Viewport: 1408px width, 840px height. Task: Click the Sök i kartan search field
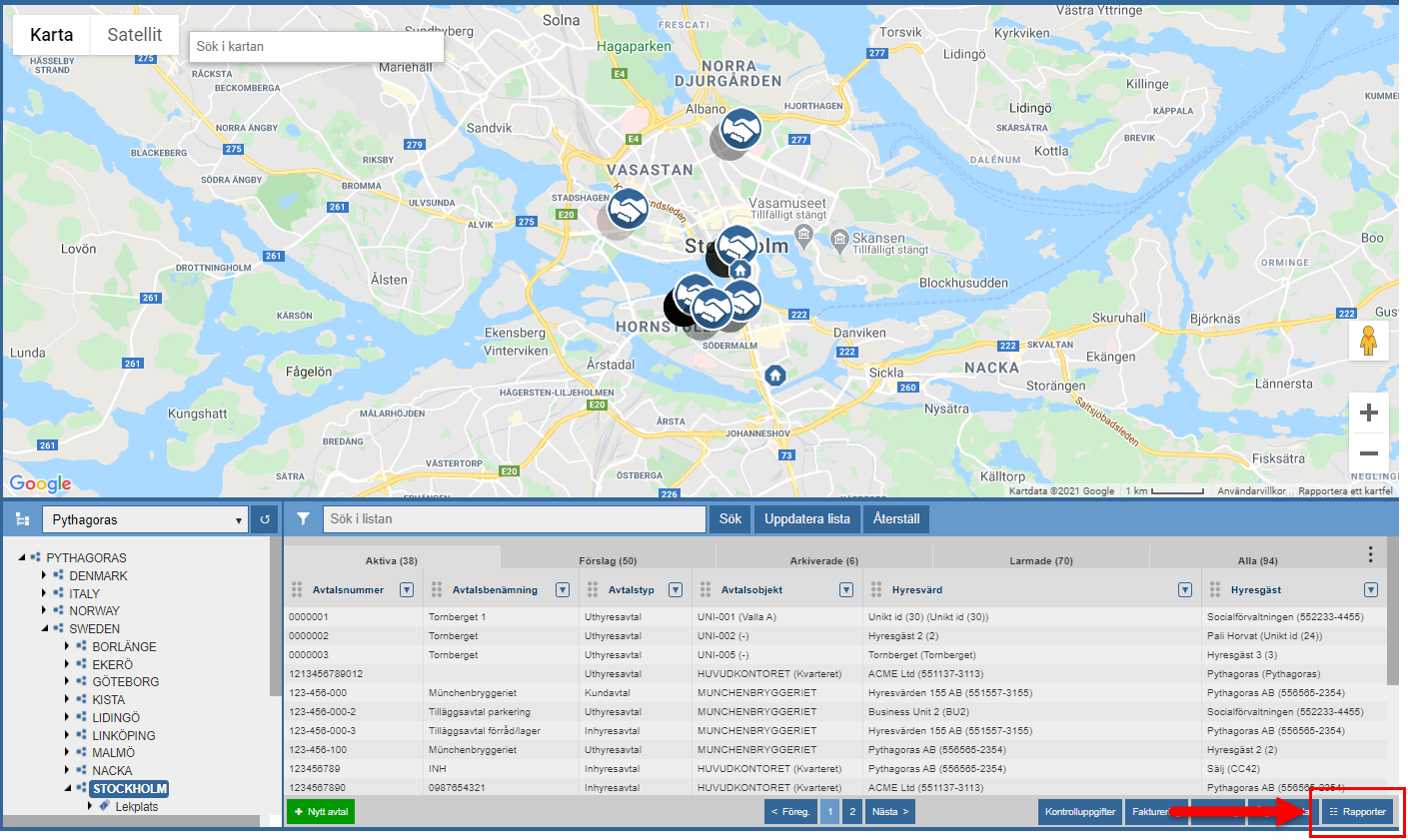(316, 46)
